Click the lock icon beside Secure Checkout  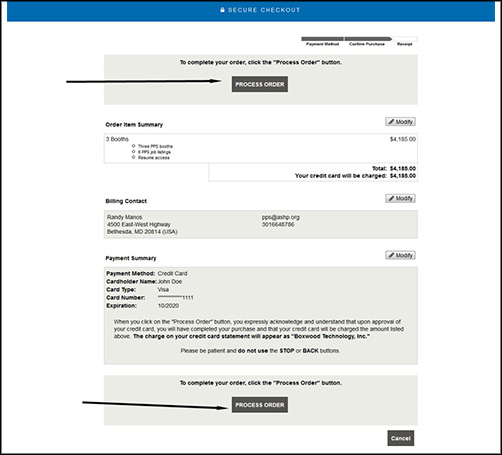point(222,10)
